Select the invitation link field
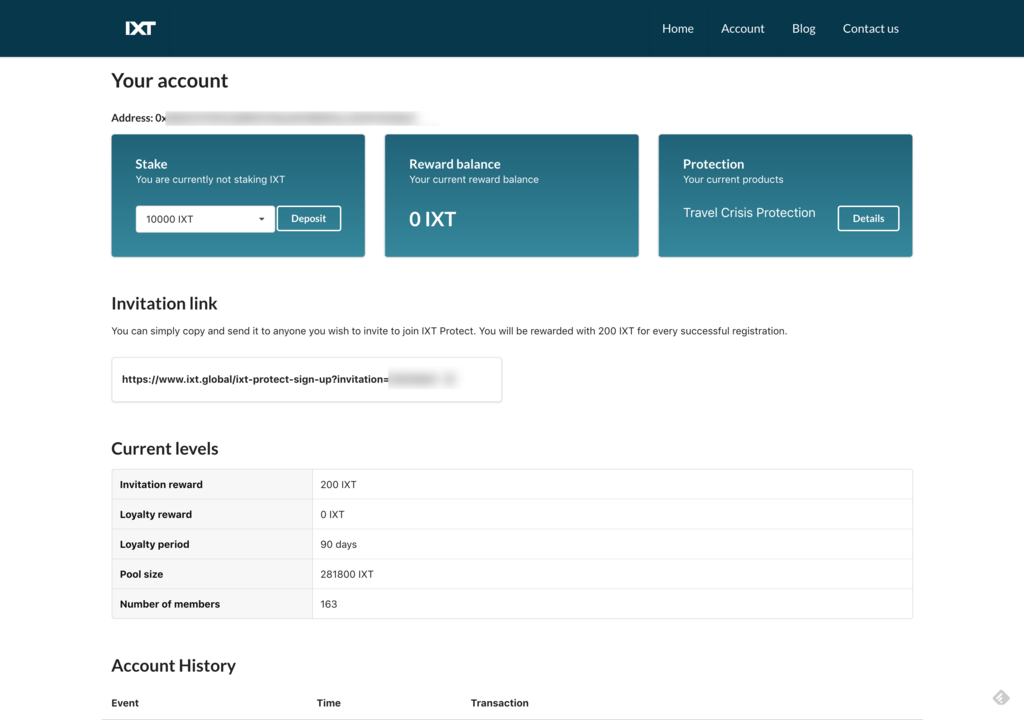 click(x=306, y=380)
